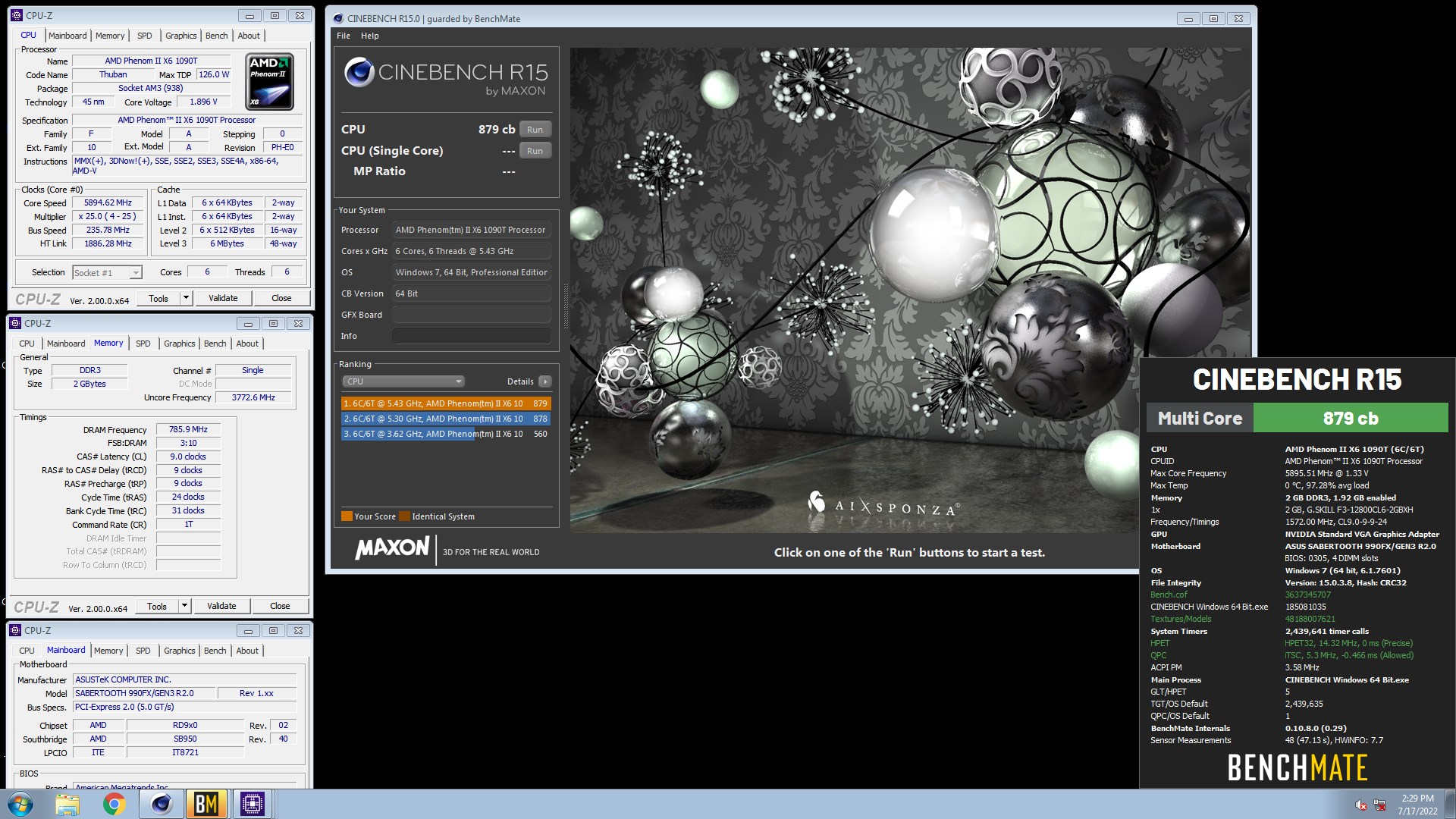Open Bench tab in top CPU-Z window
The height and width of the screenshot is (819, 1456).
point(216,36)
